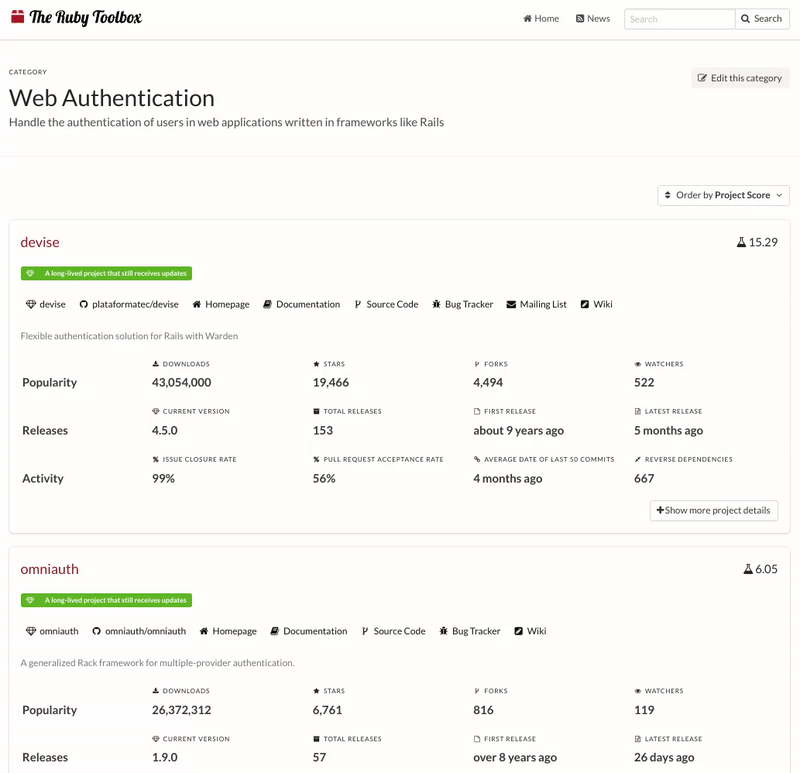Click devise issue closure rate 99%

tap(163, 479)
